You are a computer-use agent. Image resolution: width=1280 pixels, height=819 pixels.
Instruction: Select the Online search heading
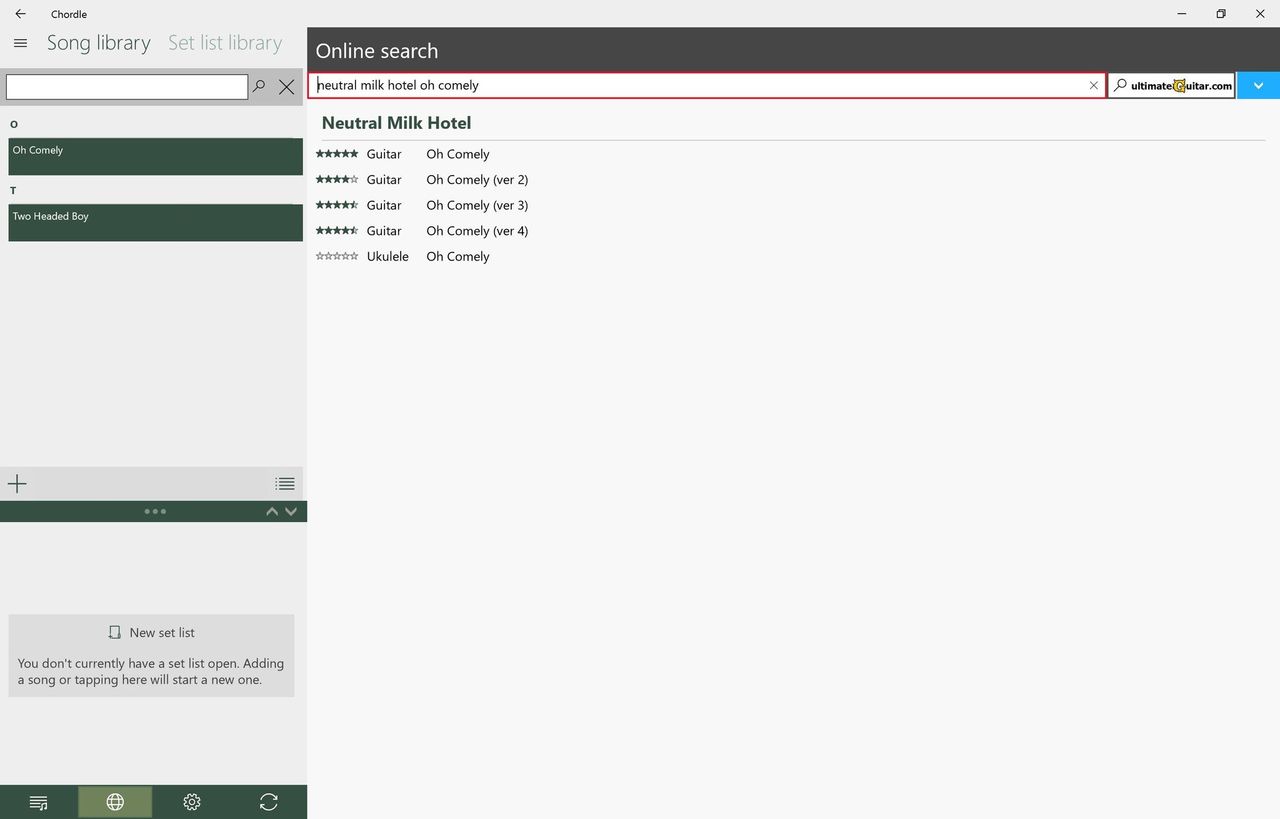point(377,51)
